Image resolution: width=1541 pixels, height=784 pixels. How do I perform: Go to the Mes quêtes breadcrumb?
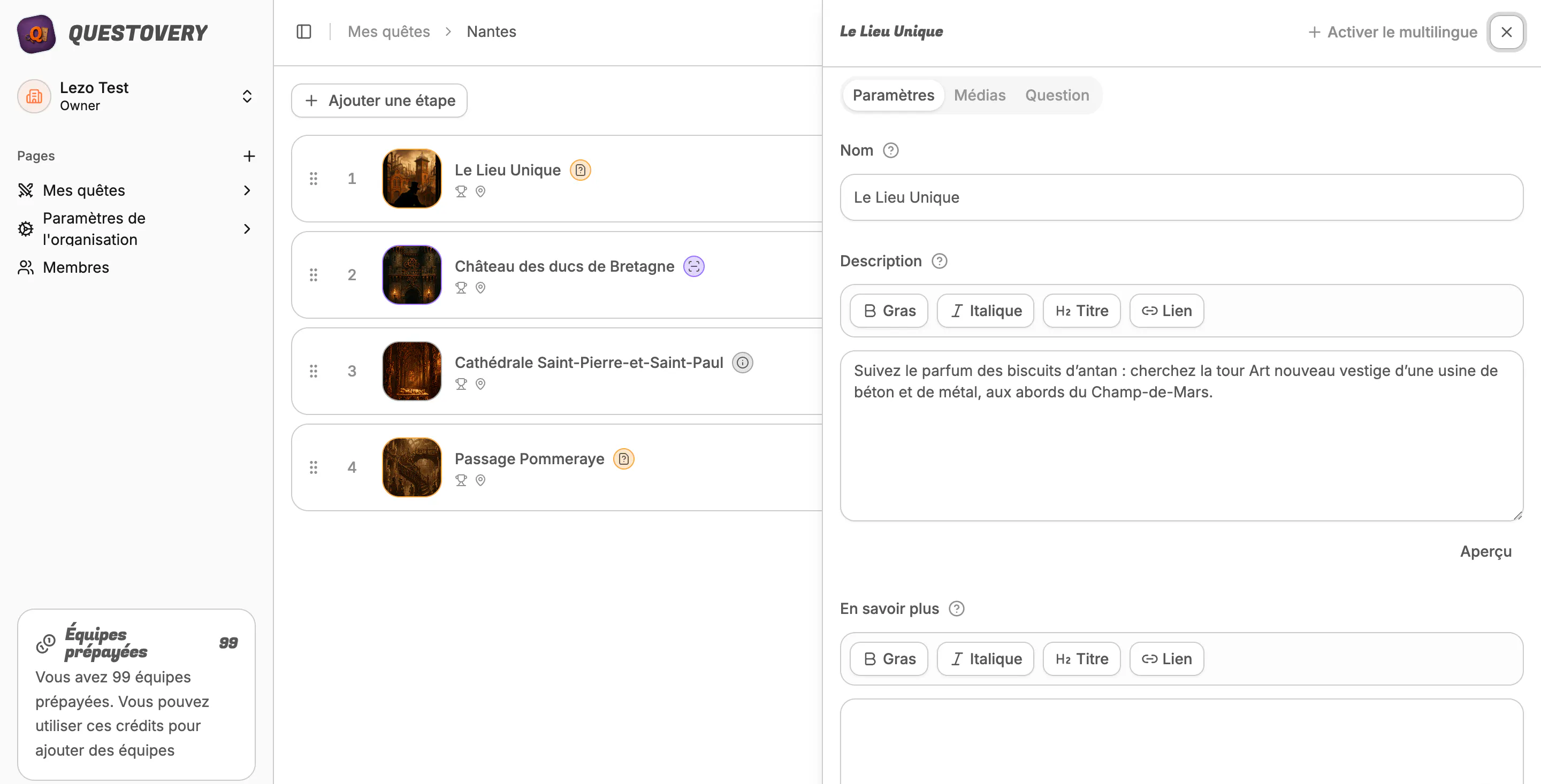389,32
